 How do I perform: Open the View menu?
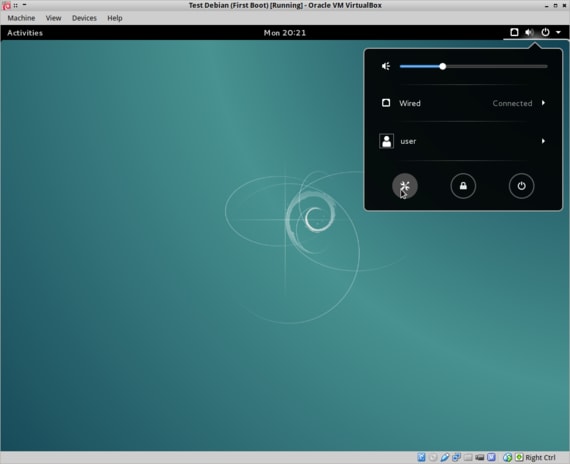[53, 18]
